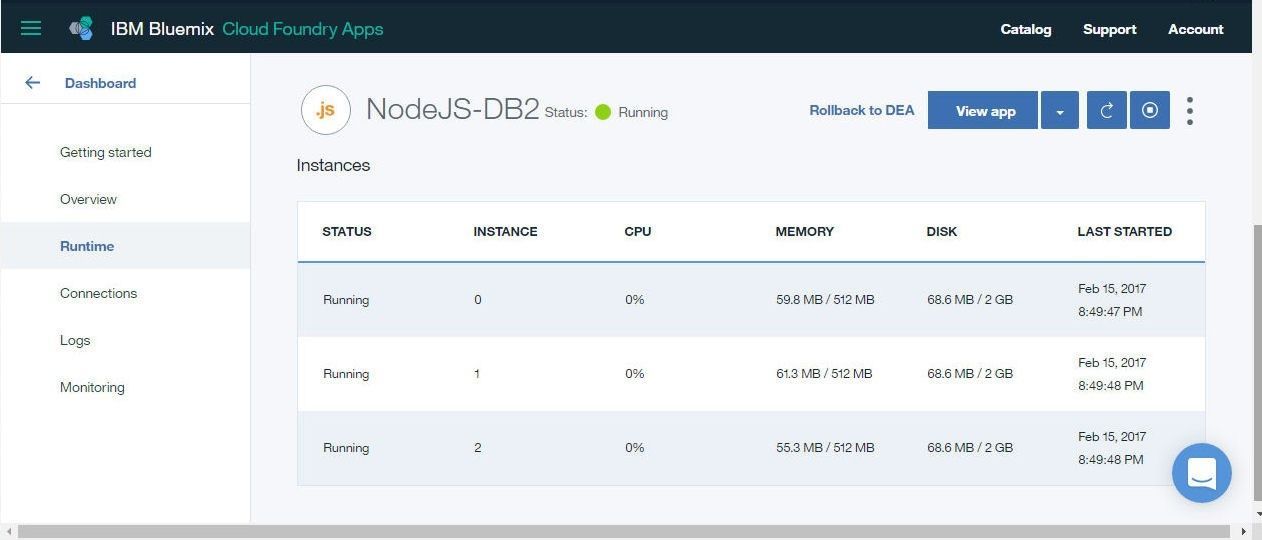Click the horizontal scrollbar at the bottom
Image resolution: width=1262 pixels, height=540 pixels.
coord(624,532)
